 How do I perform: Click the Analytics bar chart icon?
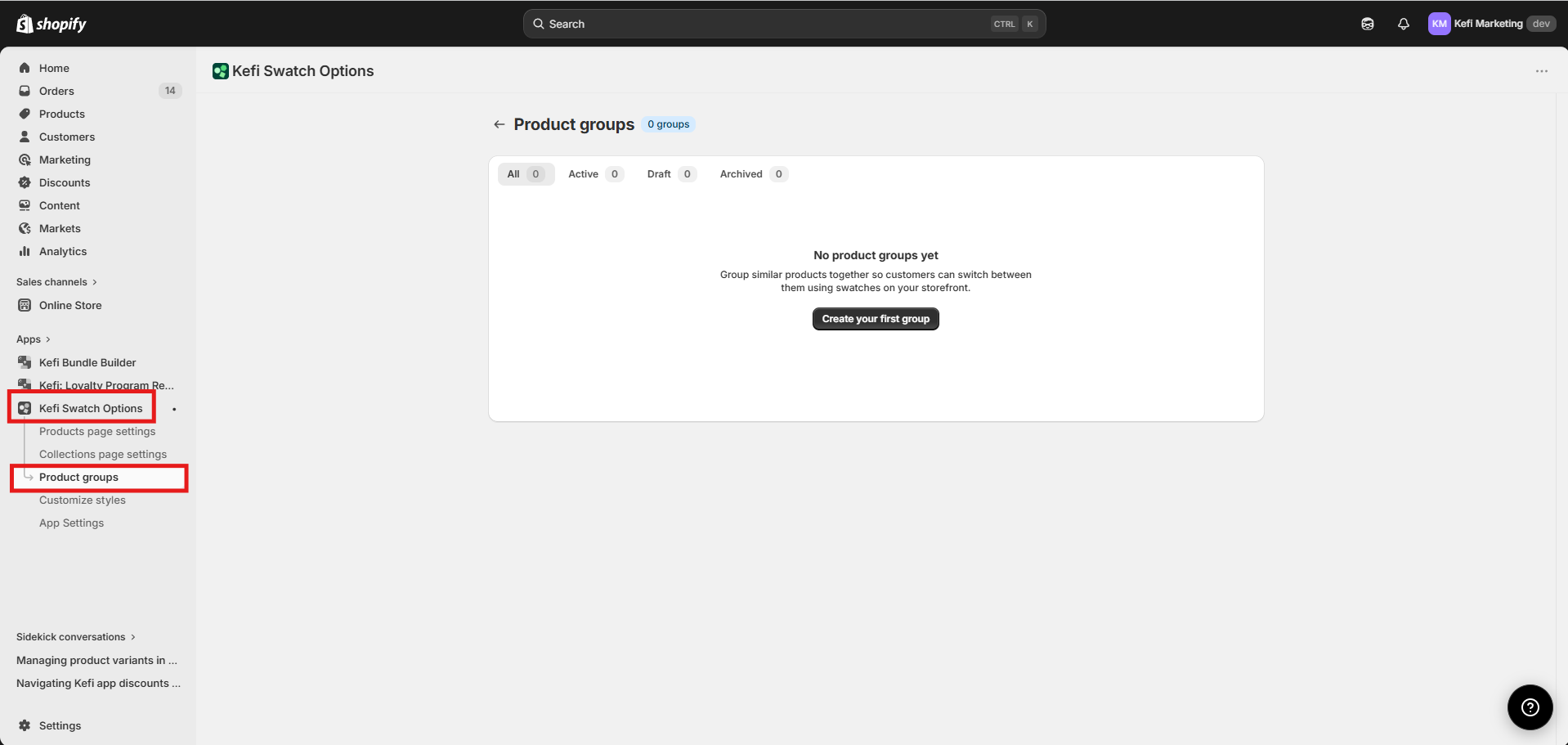coord(25,251)
